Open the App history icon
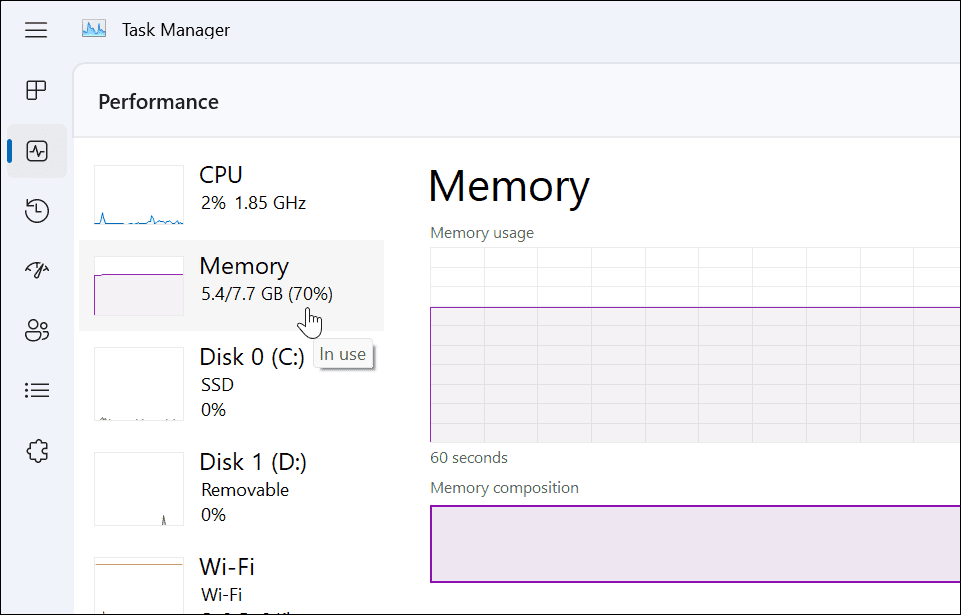This screenshot has width=961, height=615. pyautogui.click(x=37, y=210)
